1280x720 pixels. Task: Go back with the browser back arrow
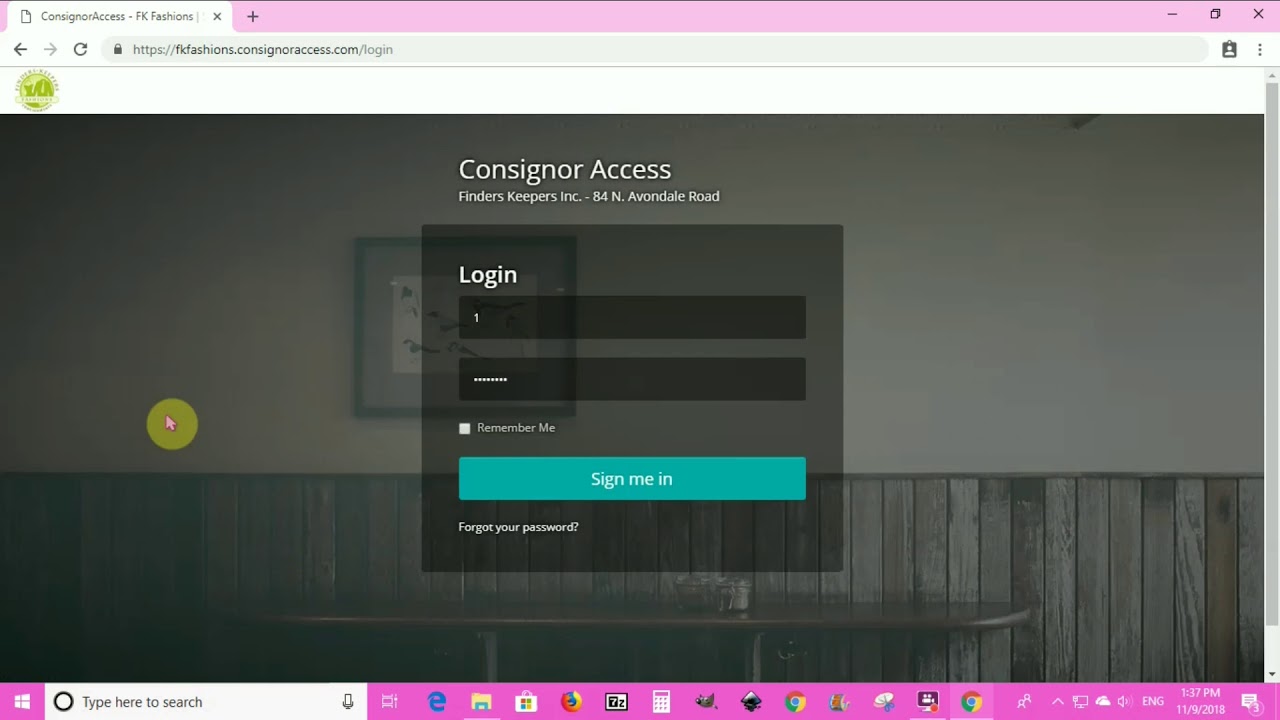[x=20, y=49]
